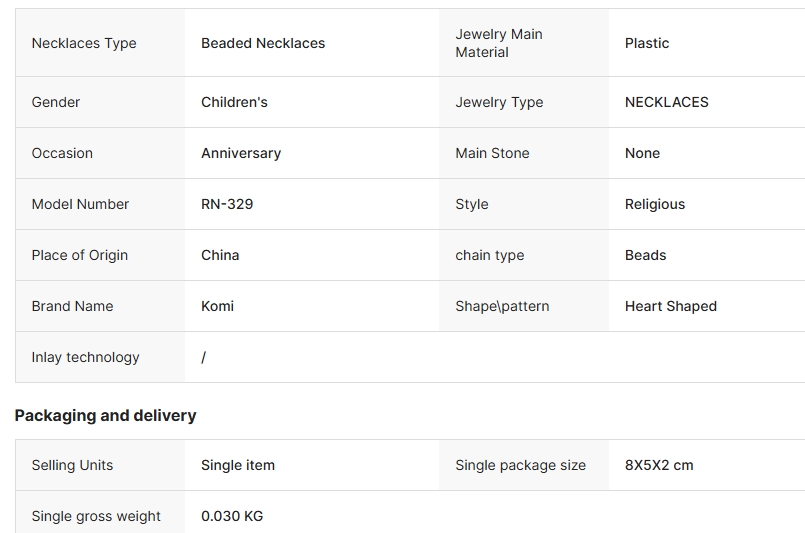805x533 pixels.
Task: Click the "Beaded Necklaces" value cell
Action: (263, 43)
